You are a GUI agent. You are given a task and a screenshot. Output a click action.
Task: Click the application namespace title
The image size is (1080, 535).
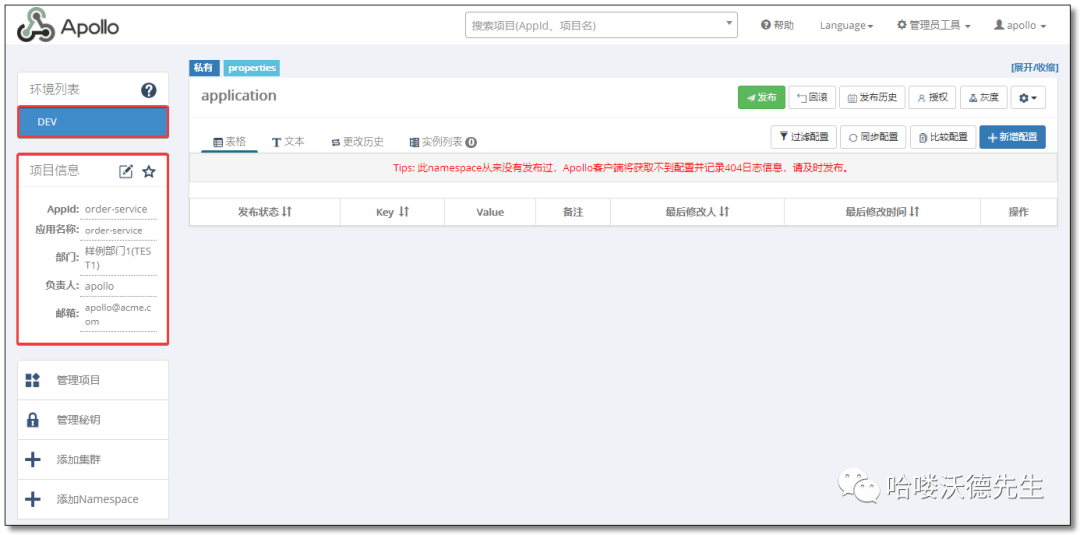pyautogui.click(x=239, y=96)
